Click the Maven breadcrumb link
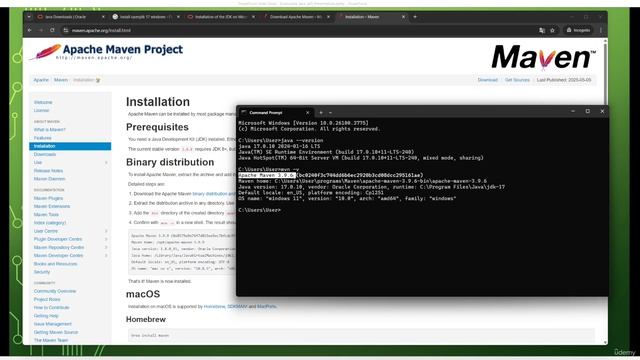The width and height of the screenshot is (640, 360). pos(61,80)
